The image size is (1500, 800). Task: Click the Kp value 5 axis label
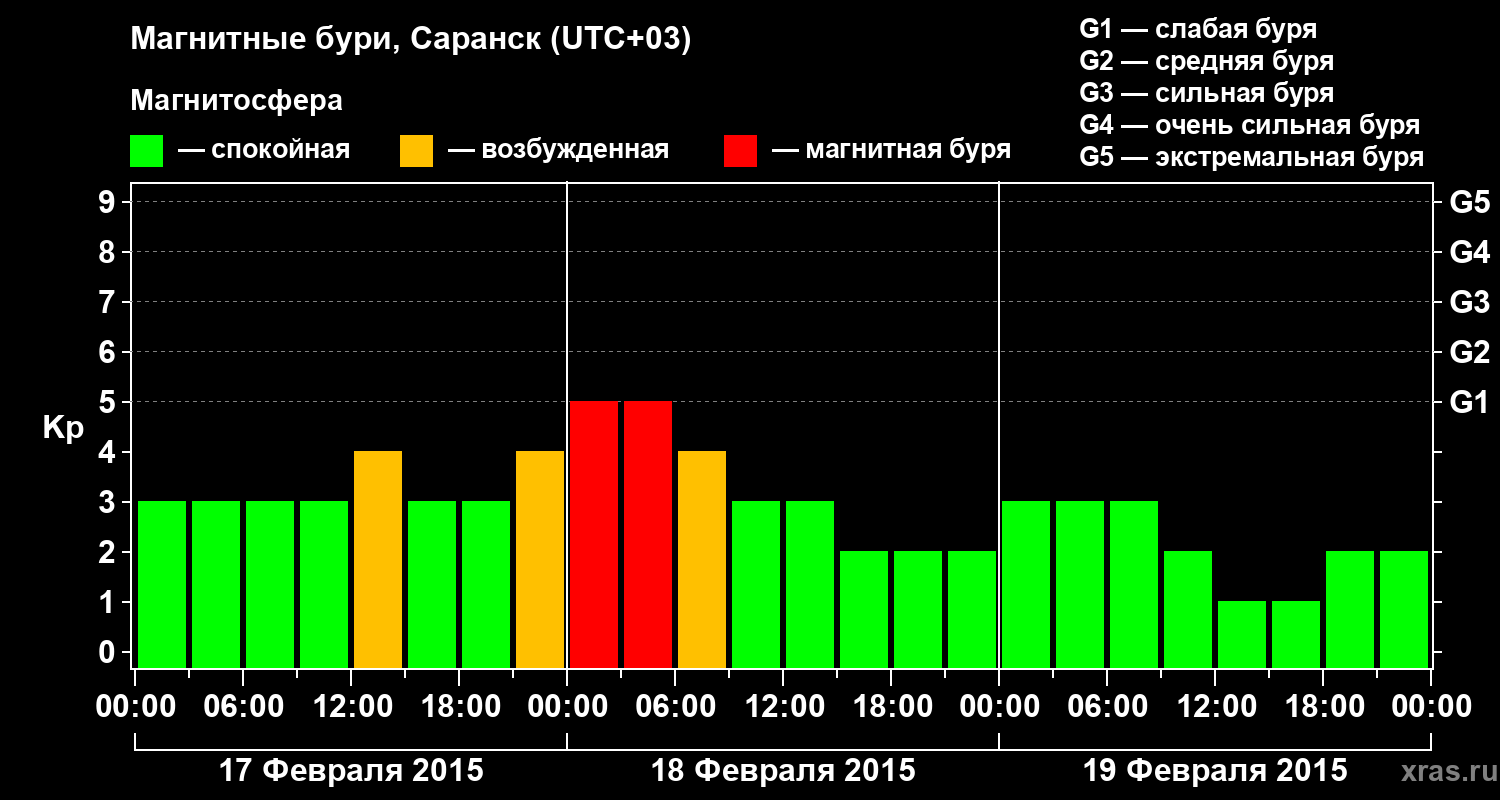click(109, 402)
